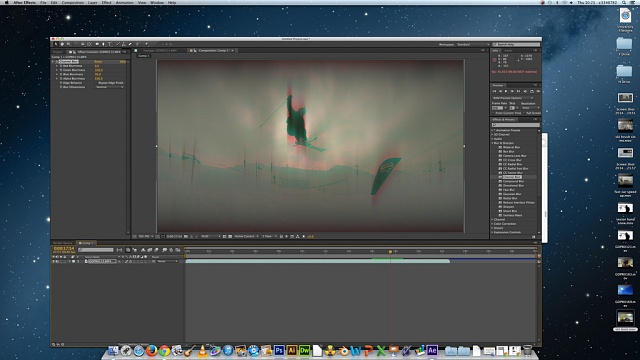
Task: Toggle the From Current Time checkbox
Action: 493,113
